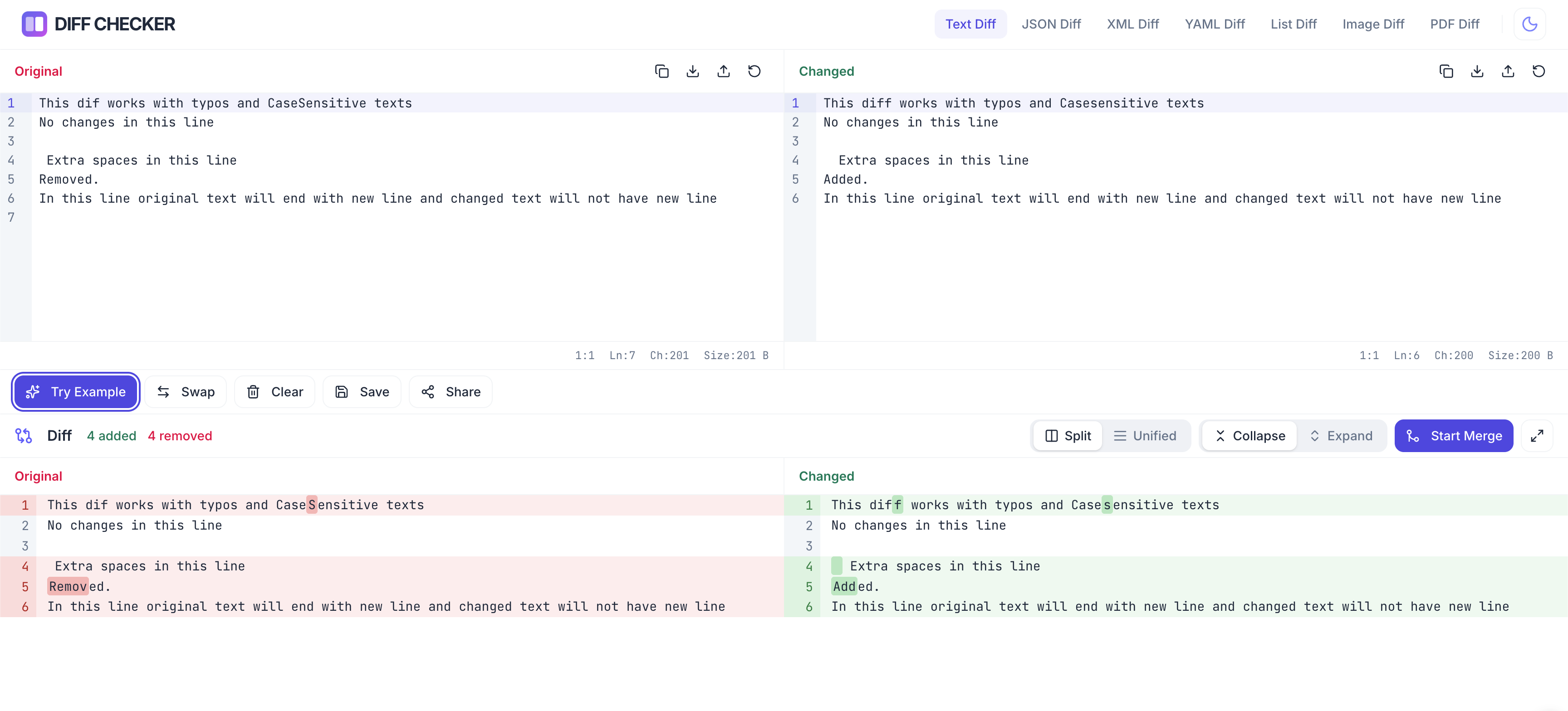Screen dimensions: 1568x711
Task: Copy the Changed text to clipboard
Action: pyautogui.click(x=1446, y=71)
